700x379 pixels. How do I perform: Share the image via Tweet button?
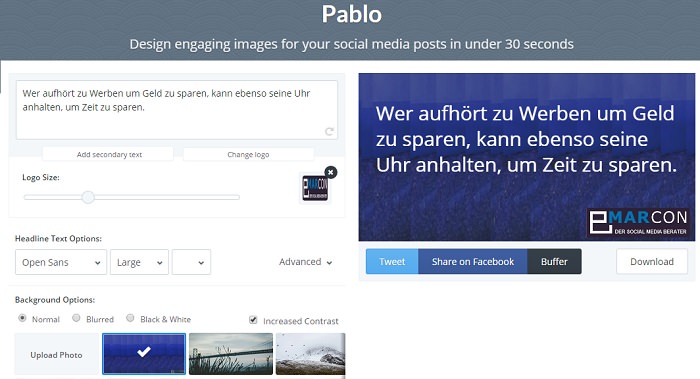click(x=392, y=262)
